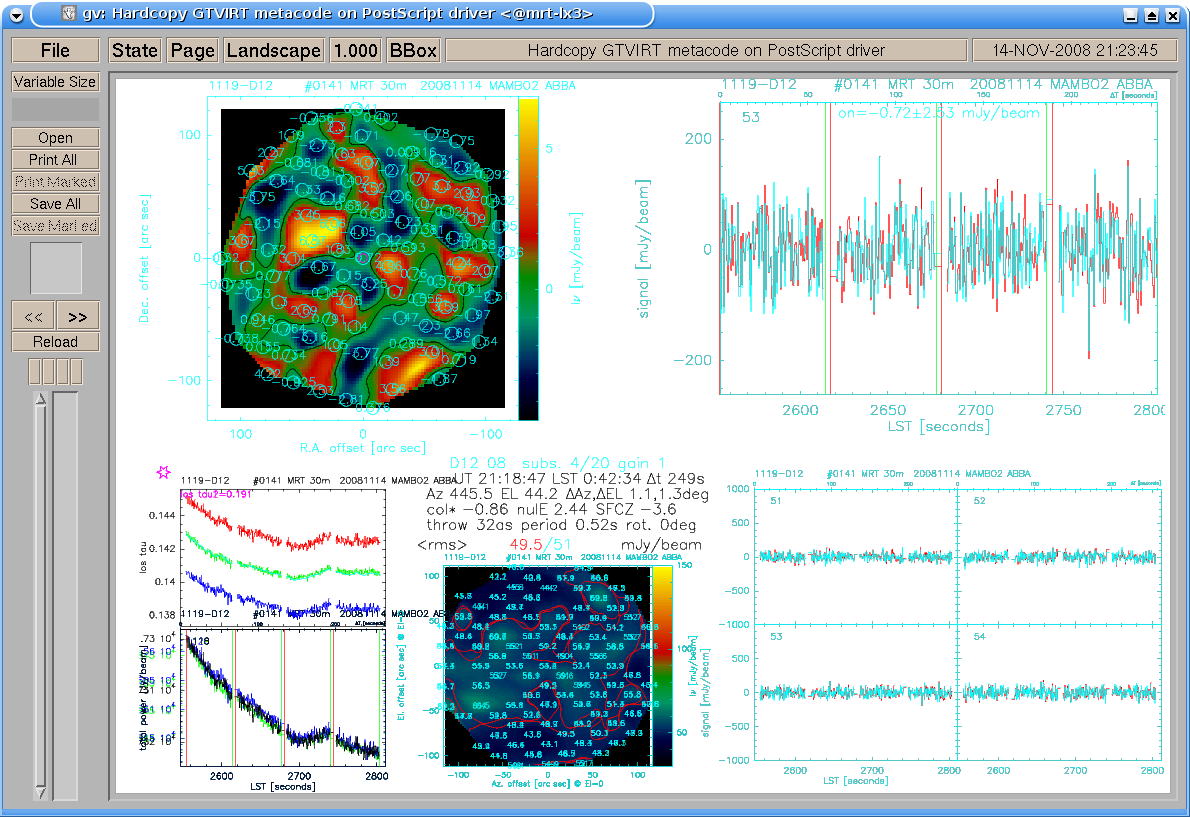Click the gray panner box above page arrows
The width and height of the screenshot is (1190, 817).
55,268
